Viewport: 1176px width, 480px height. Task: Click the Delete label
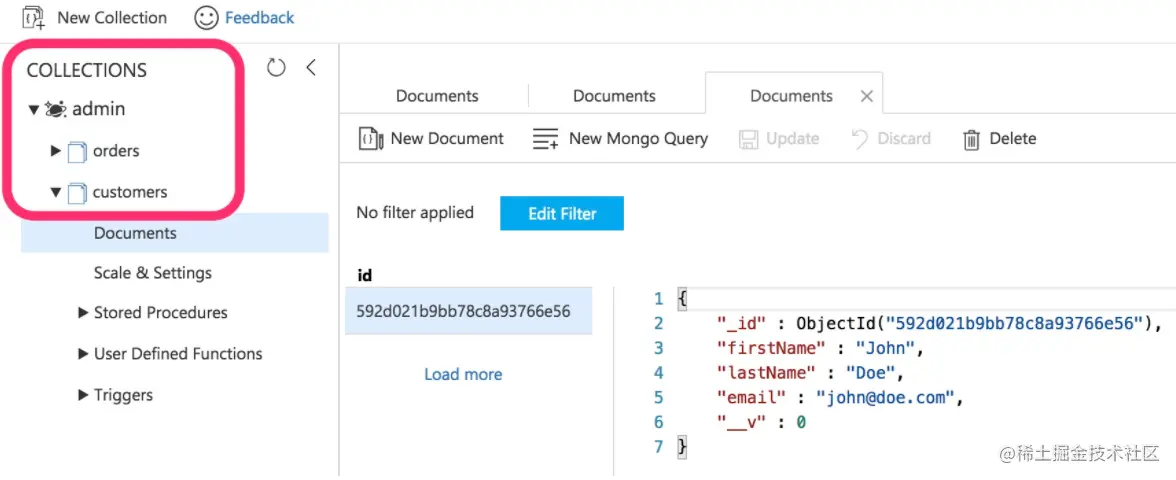click(x=1012, y=139)
